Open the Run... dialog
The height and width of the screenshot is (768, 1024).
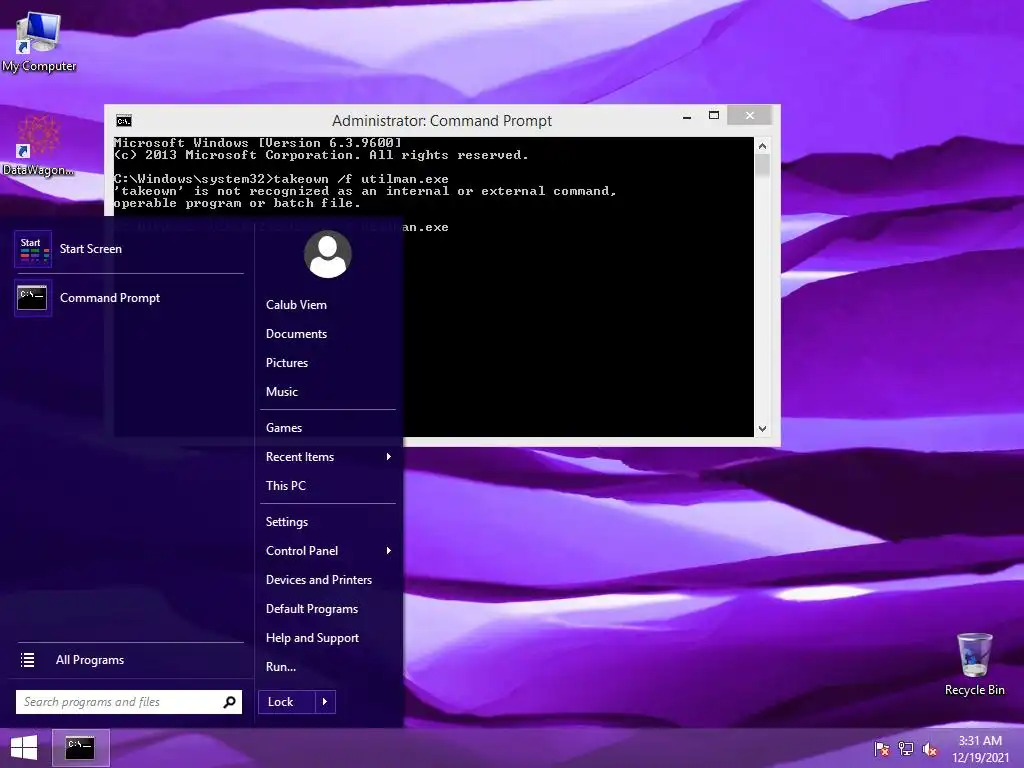coord(281,667)
